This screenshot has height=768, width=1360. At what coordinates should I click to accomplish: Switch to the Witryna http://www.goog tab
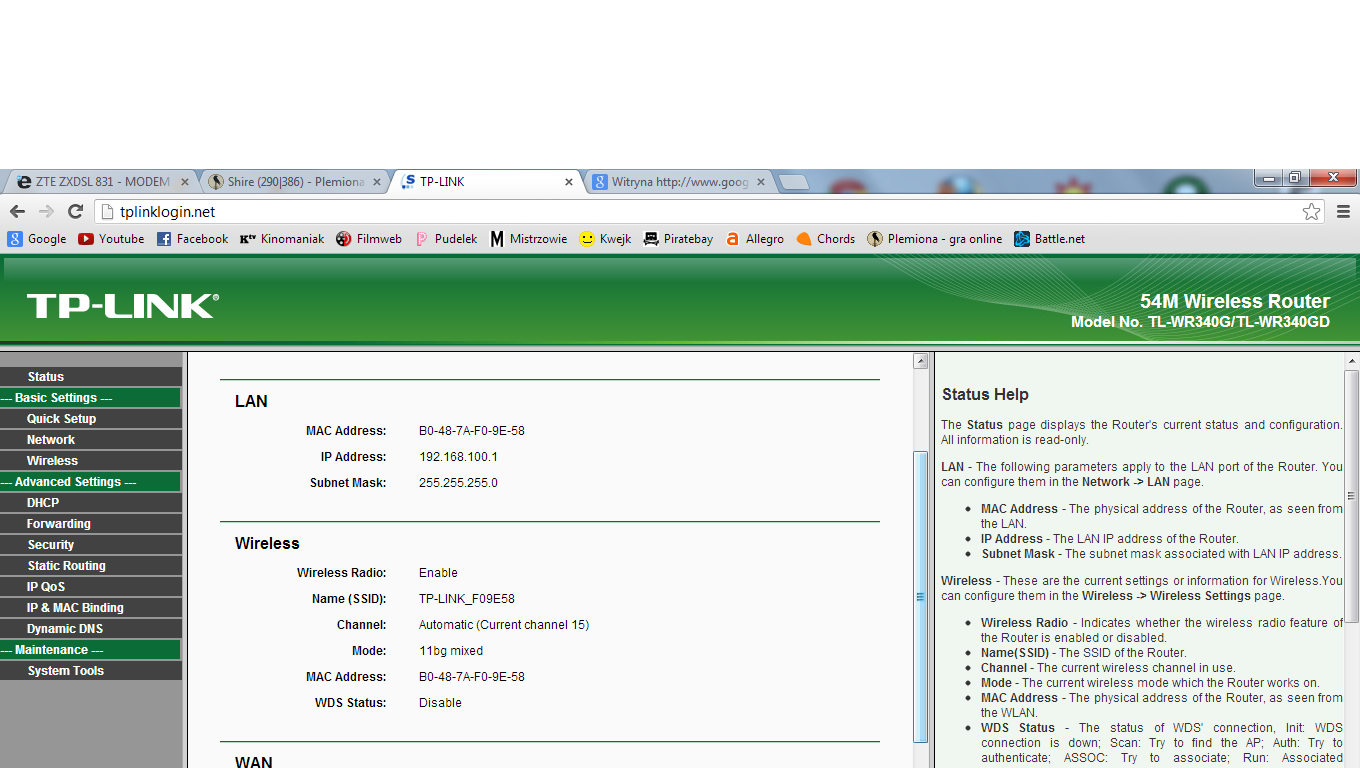pos(678,182)
